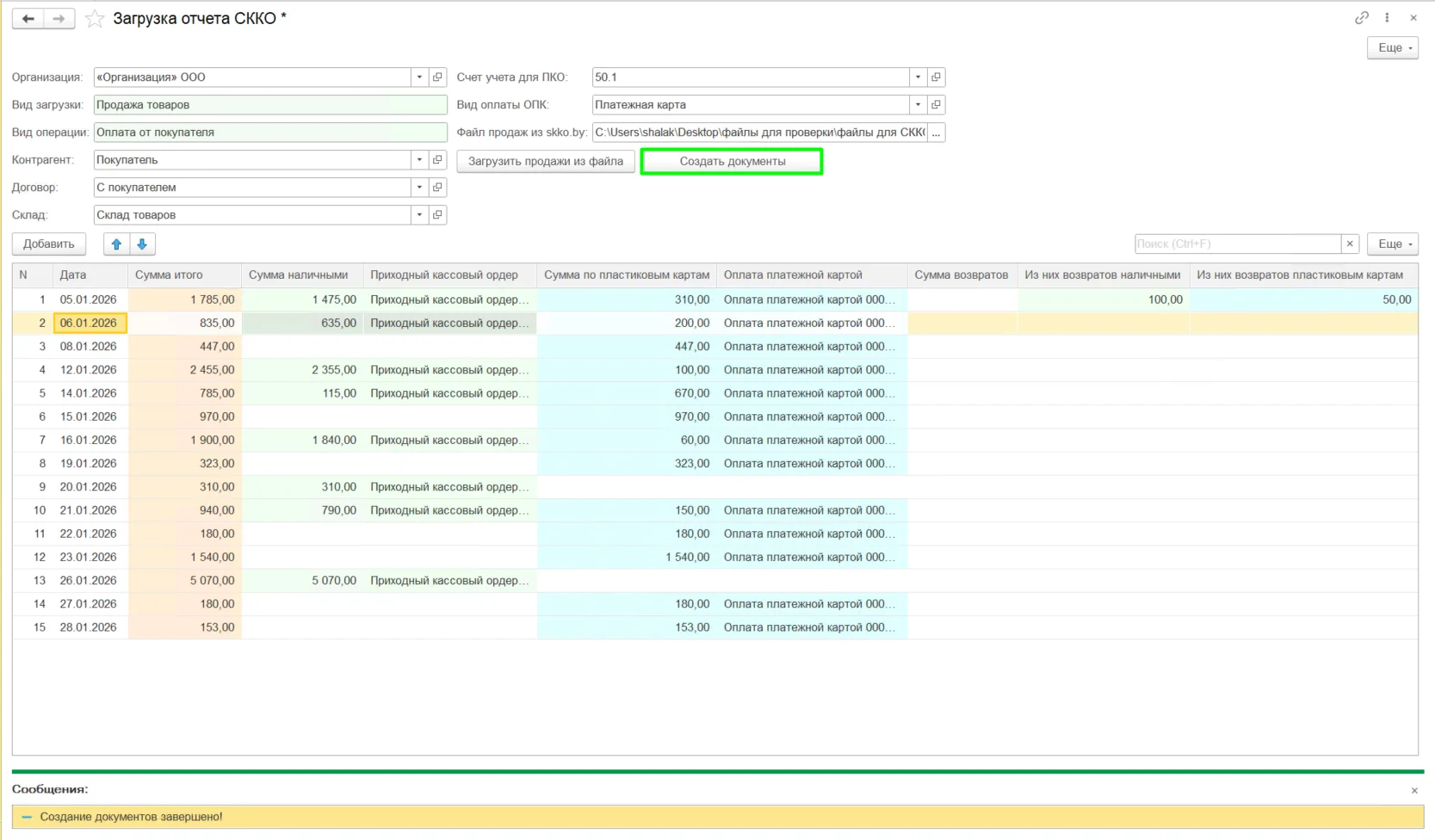The height and width of the screenshot is (840, 1435).
Task: Clear the table search field
Action: pyautogui.click(x=1350, y=244)
